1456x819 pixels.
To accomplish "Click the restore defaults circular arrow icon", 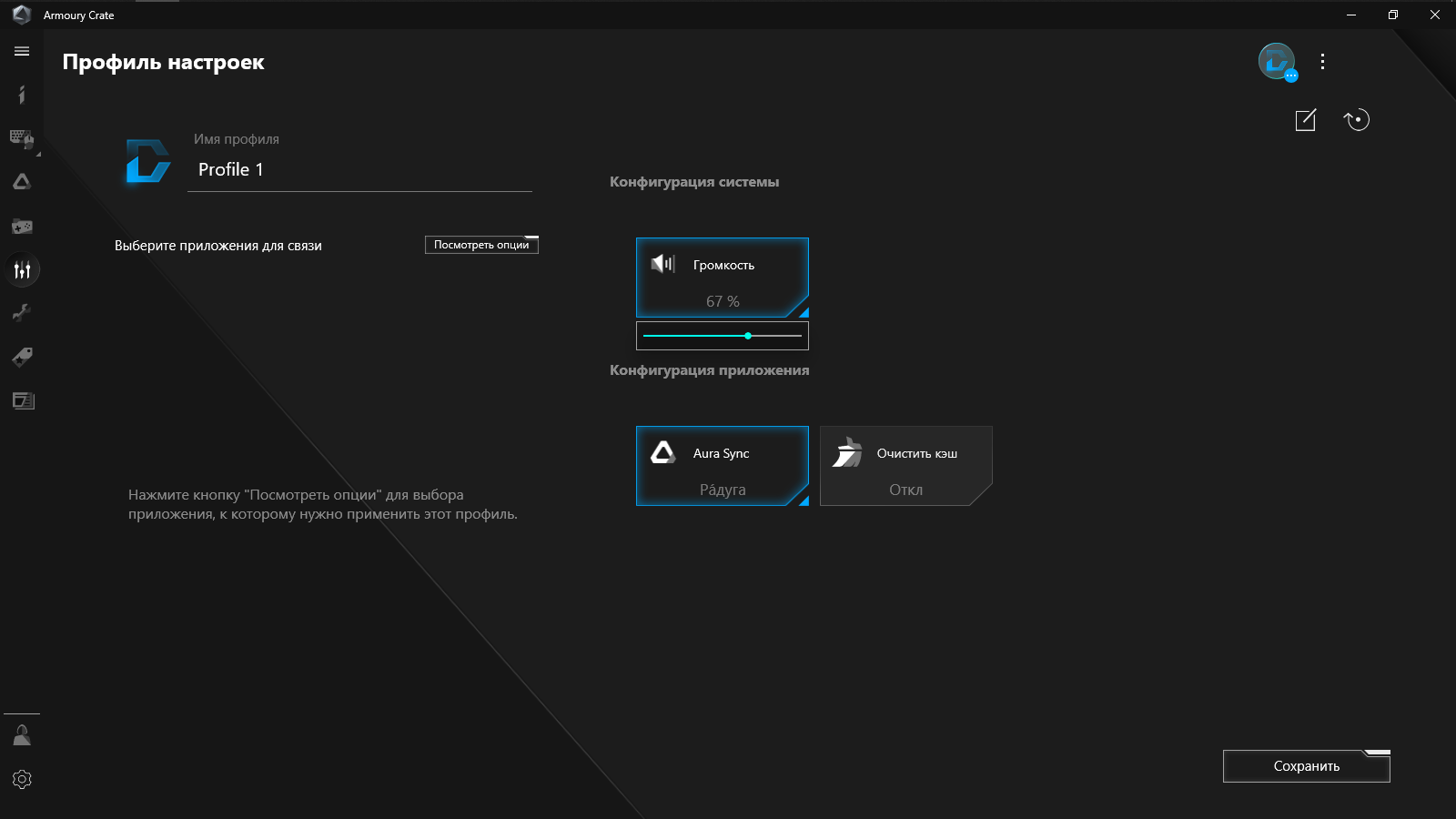I will click(1357, 120).
